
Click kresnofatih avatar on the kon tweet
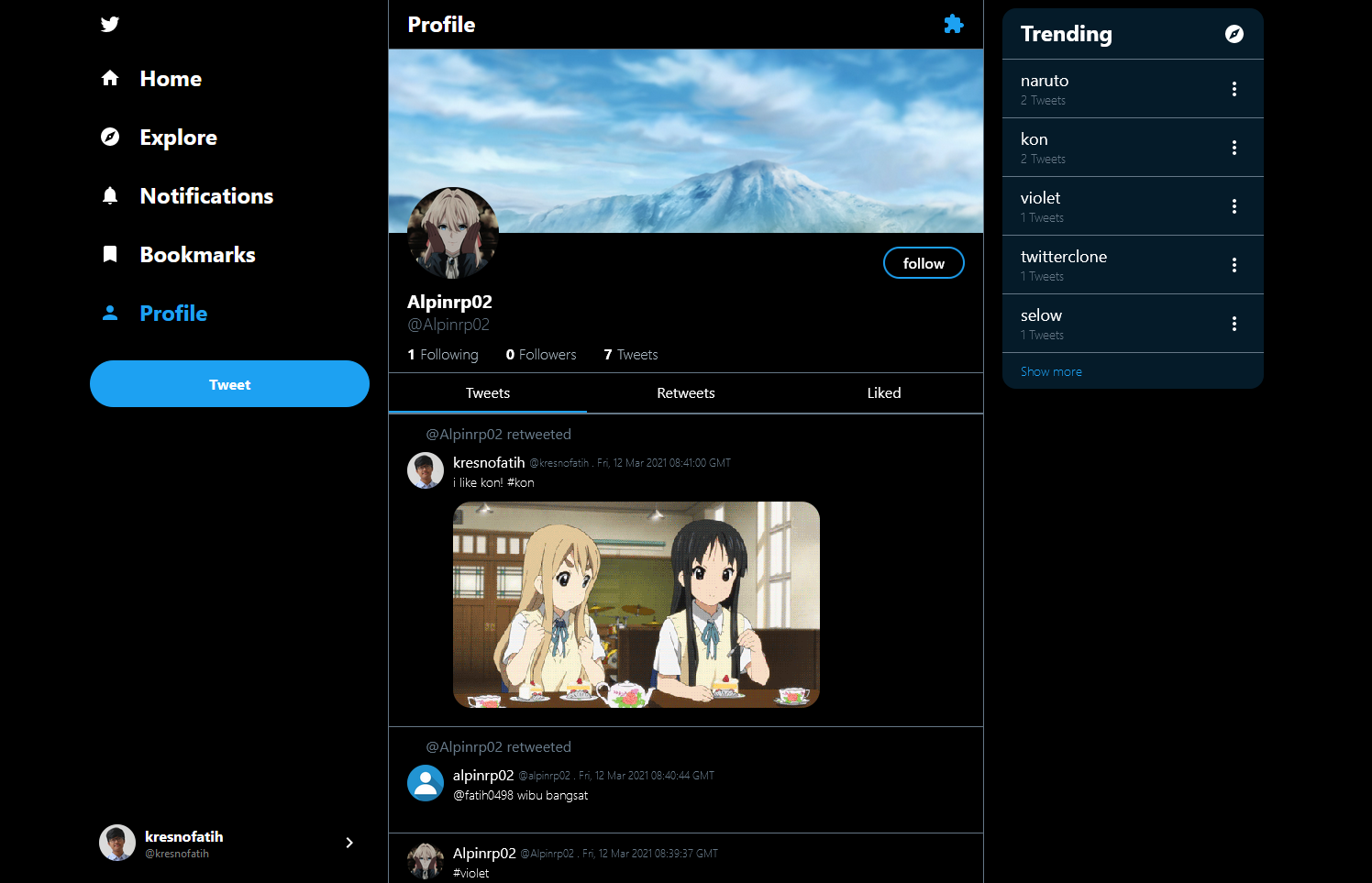426,470
